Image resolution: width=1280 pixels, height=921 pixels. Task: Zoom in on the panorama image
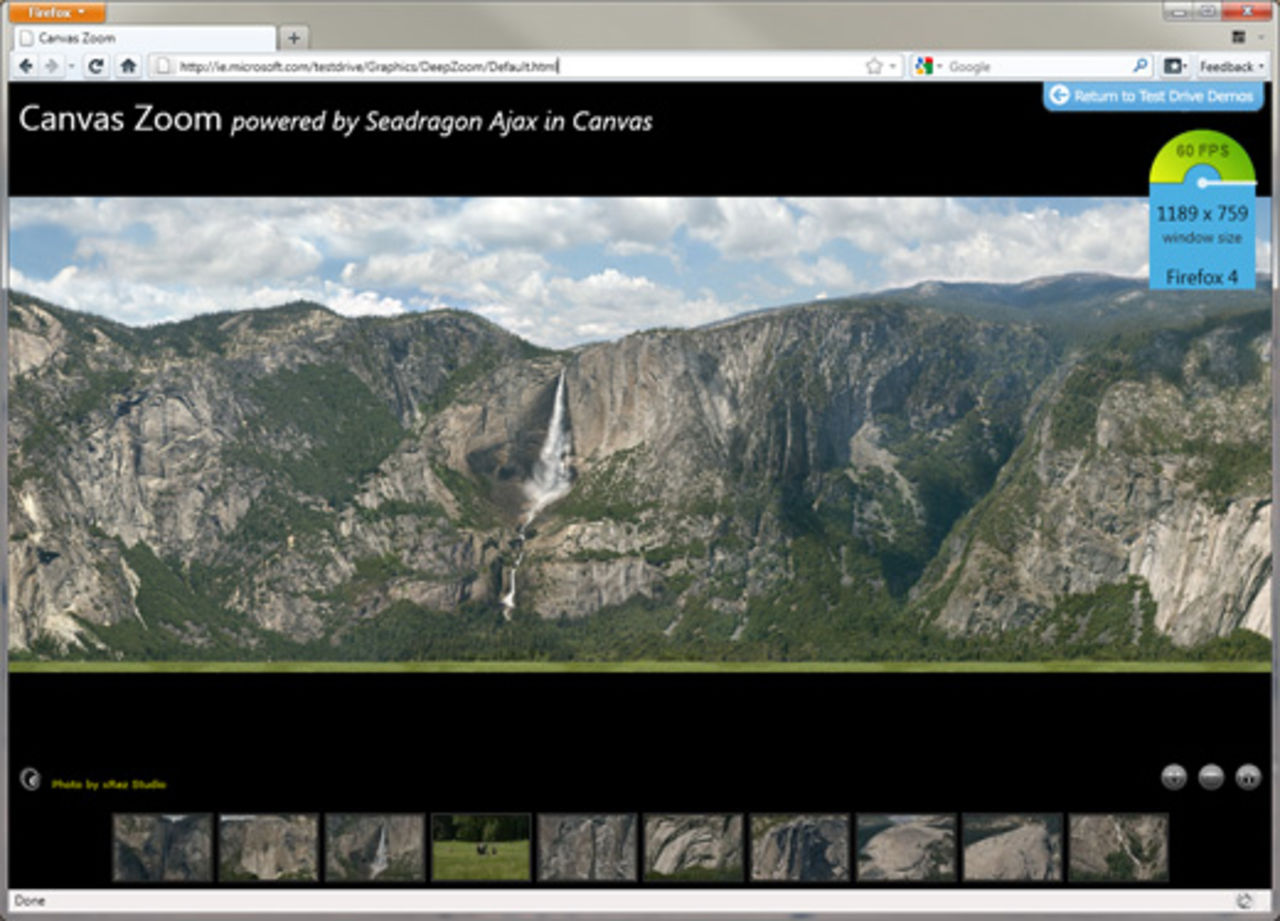click(1174, 777)
